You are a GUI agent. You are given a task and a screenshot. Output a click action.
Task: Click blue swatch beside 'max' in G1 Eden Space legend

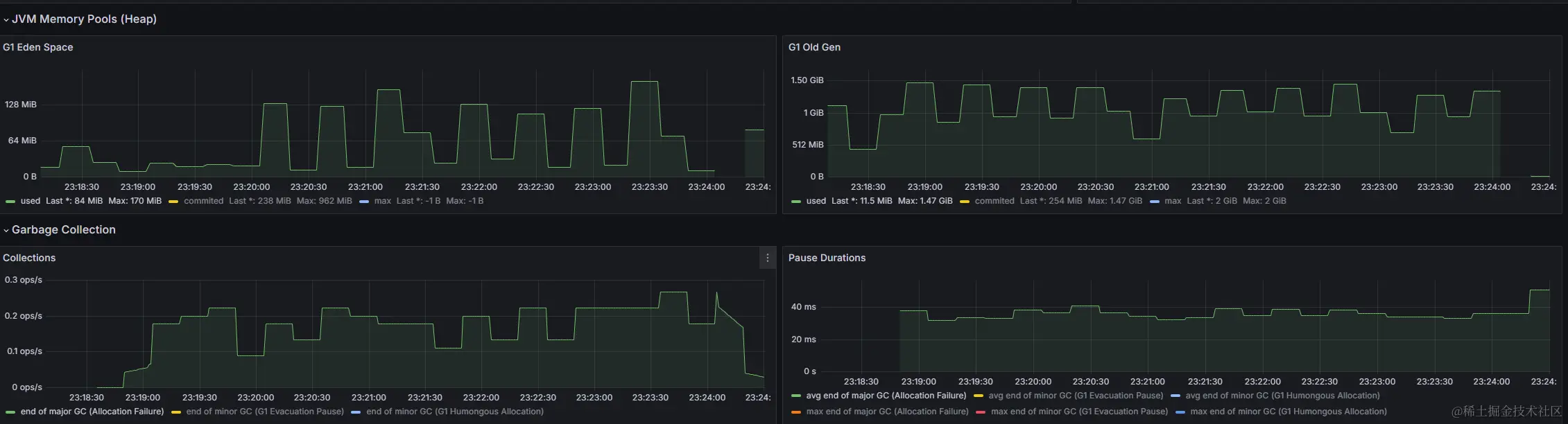[x=364, y=202]
